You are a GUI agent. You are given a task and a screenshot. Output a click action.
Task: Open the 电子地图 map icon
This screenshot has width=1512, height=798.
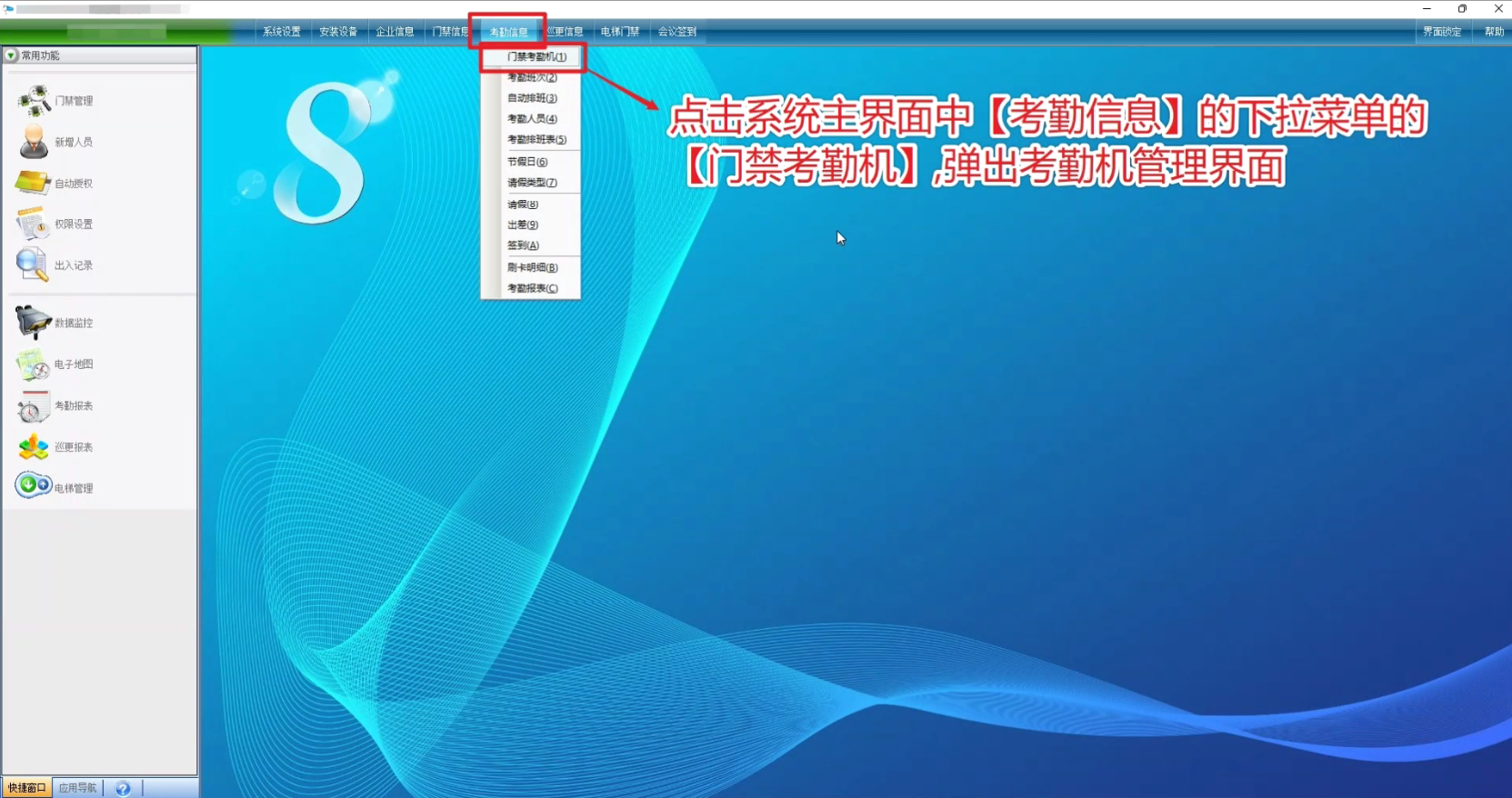(33, 364)
